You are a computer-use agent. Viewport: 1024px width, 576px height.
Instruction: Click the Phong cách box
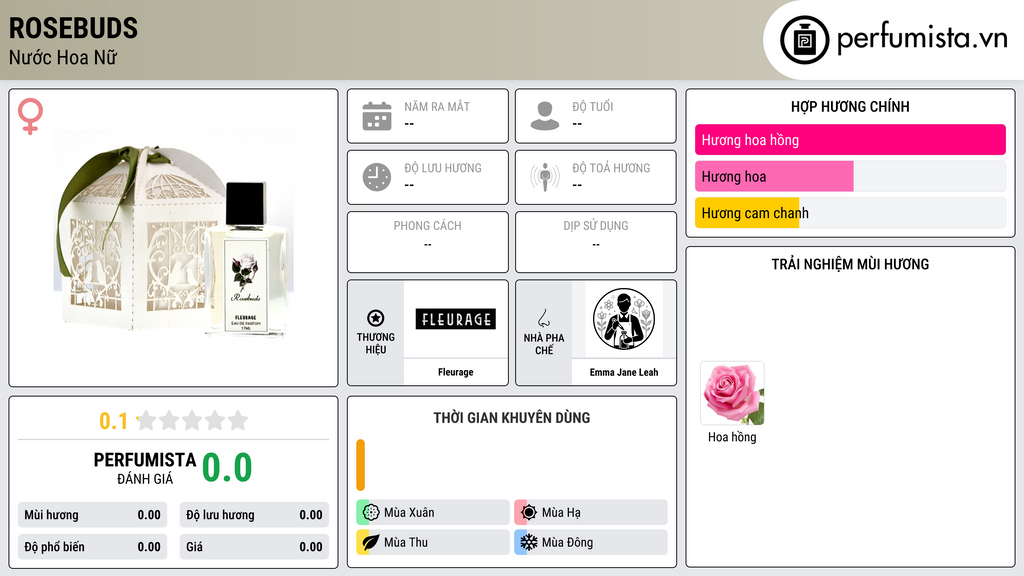click(x=428, y=242)
